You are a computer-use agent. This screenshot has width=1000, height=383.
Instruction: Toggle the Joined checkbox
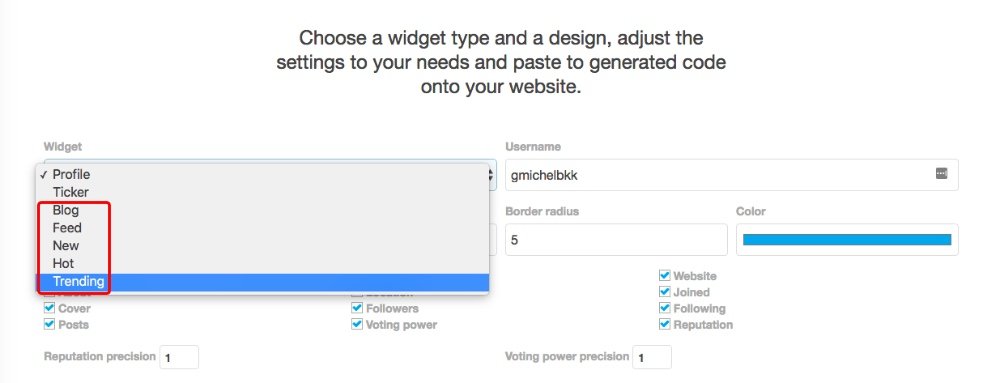[665, 292]
